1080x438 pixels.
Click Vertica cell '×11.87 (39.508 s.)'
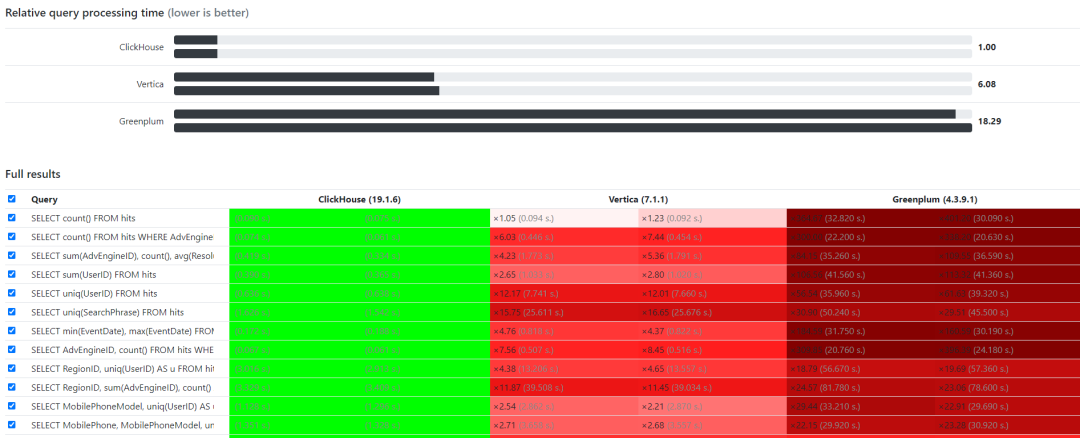coord(564,388)
